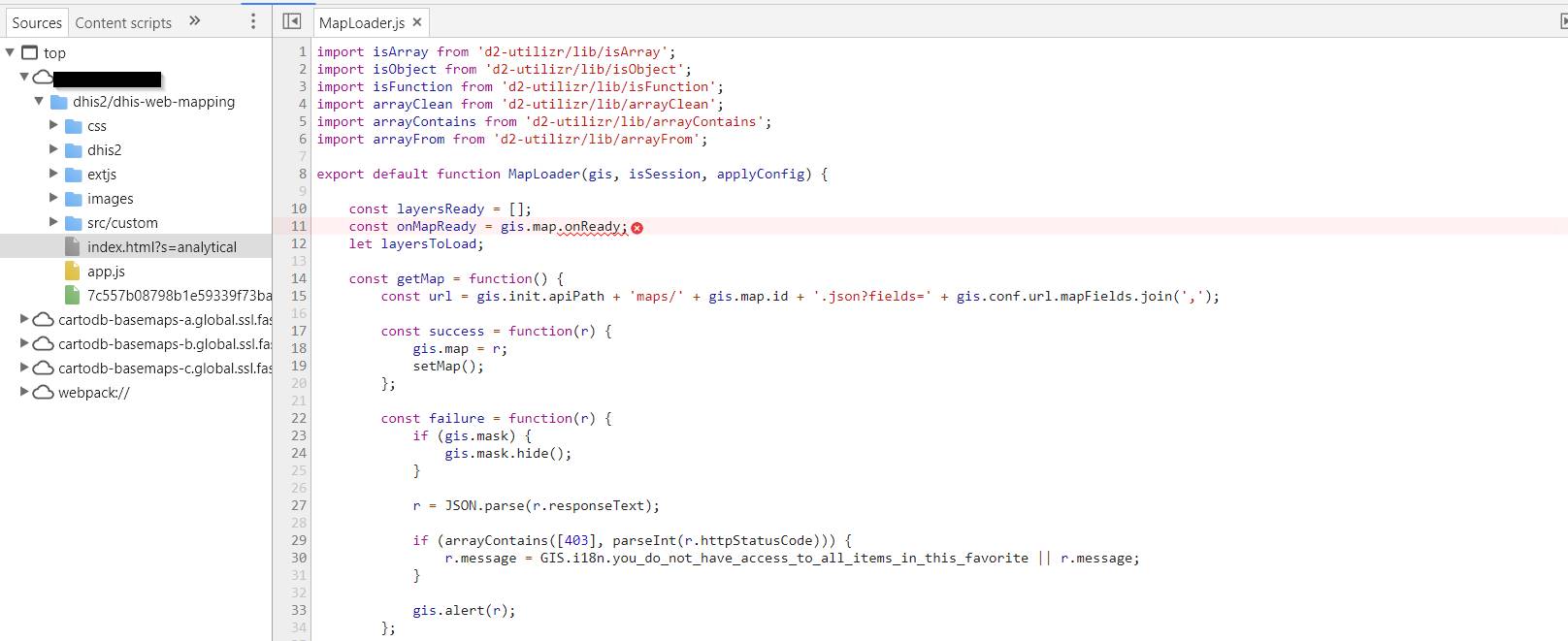This screenshot has width=1568, height=641.
Task: Click the gray index.html file icon
Action: [x=72, y=246]
